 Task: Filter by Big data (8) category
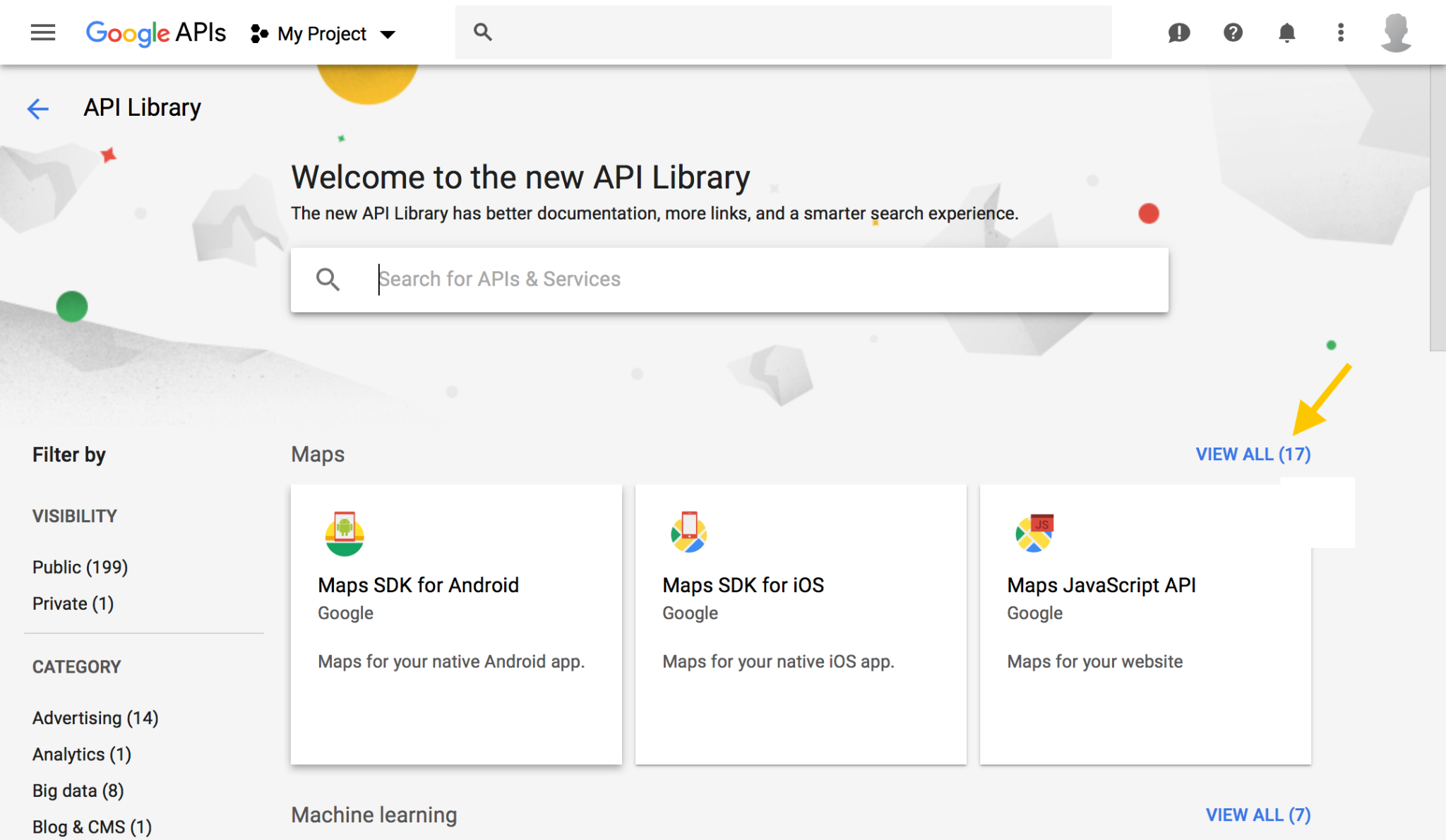pos(78,791)
